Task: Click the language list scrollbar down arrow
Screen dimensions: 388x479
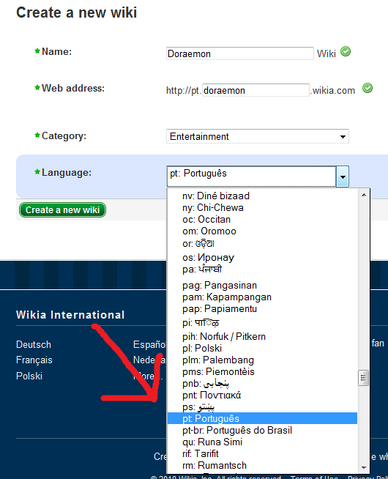Action: click(364, 467)
